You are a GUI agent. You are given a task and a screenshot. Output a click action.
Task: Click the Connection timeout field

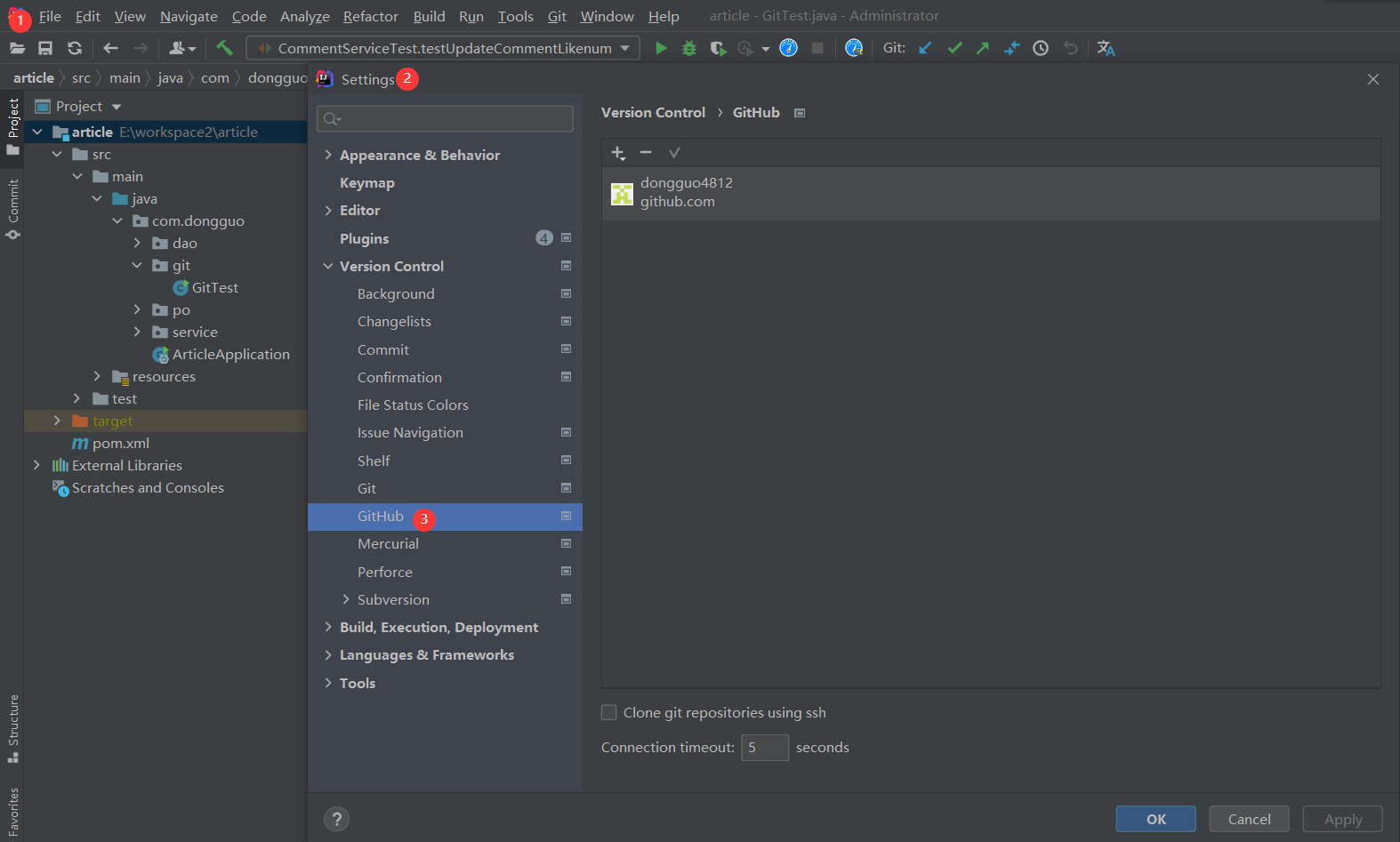click(x=765, y=747)
